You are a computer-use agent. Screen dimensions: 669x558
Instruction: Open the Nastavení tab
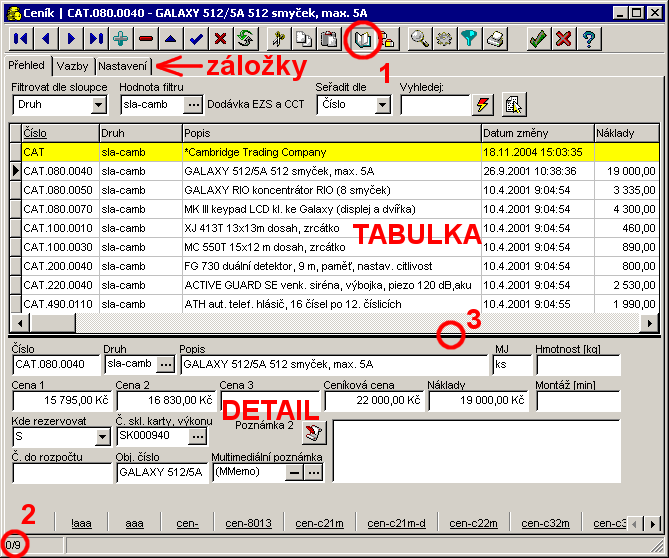[x=123, y=66]
